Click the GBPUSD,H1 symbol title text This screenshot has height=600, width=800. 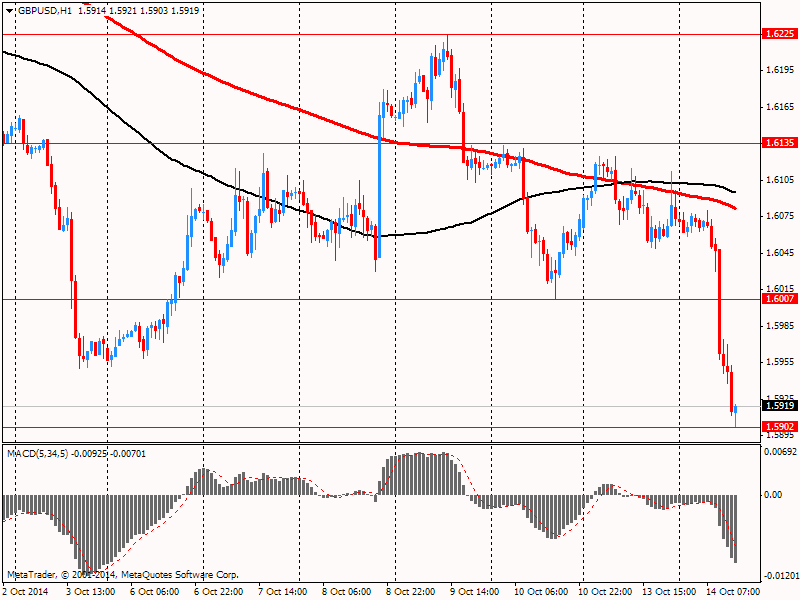pyautogui.click(x=45, y=11)
